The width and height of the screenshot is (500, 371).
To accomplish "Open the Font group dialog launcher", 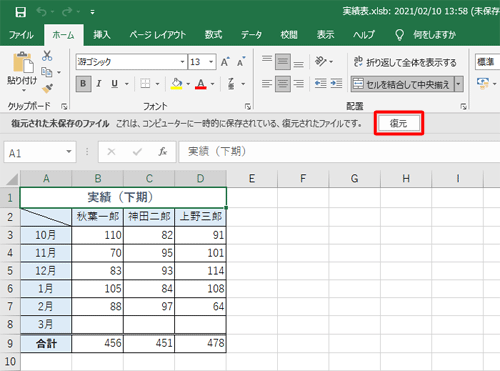I will point(248,106).
